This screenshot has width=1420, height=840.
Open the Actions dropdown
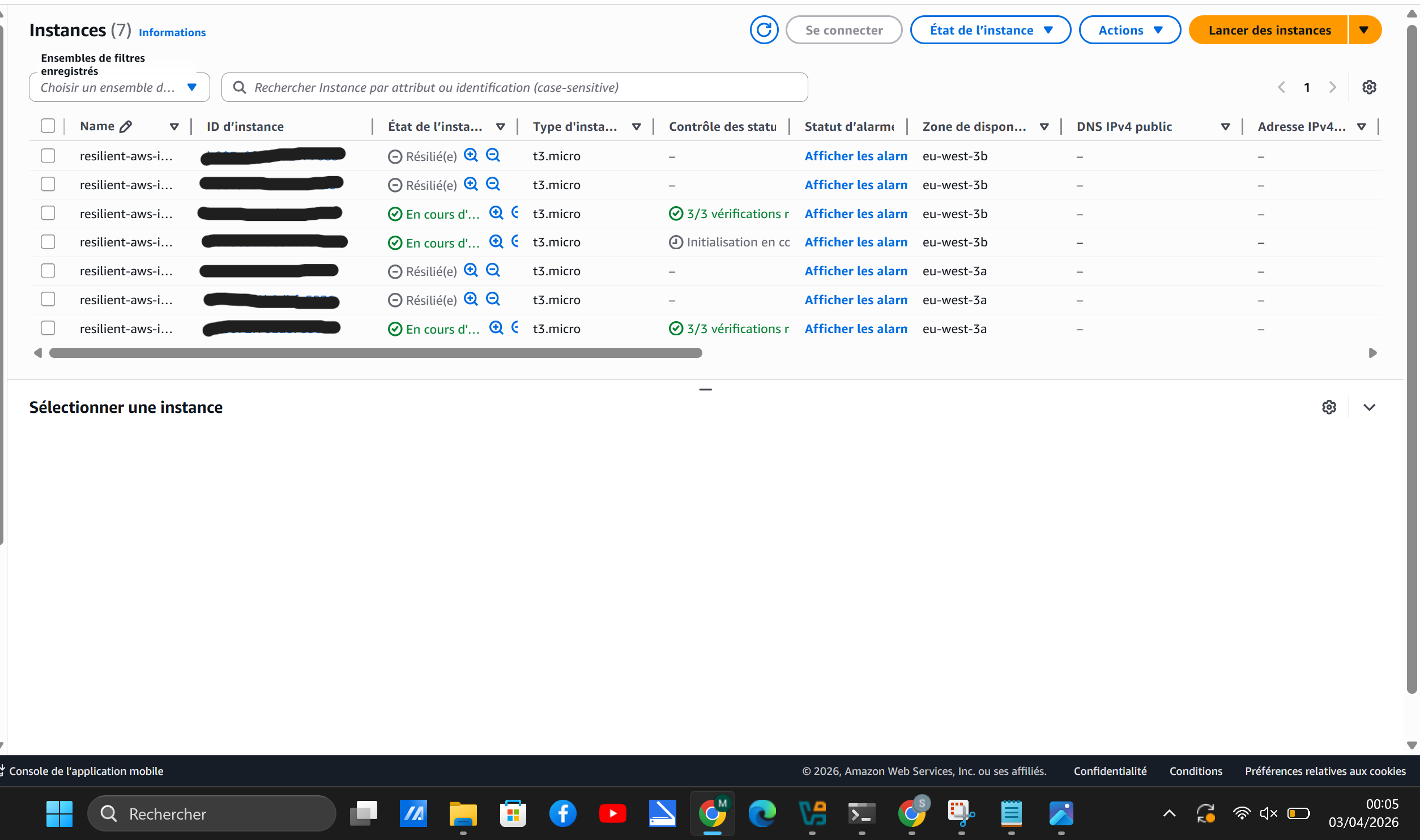[x=1129, y=30]
